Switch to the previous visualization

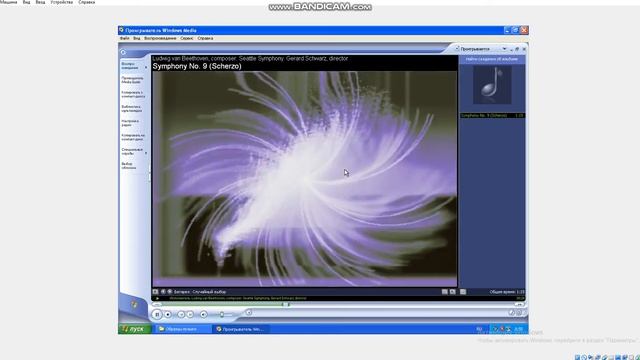(163, 292)
